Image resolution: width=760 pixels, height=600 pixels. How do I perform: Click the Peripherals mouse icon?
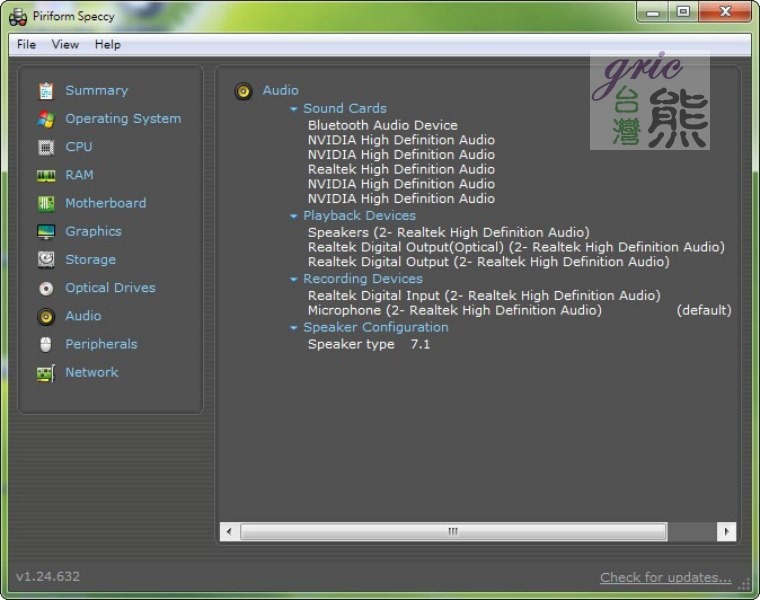(46, 345)
